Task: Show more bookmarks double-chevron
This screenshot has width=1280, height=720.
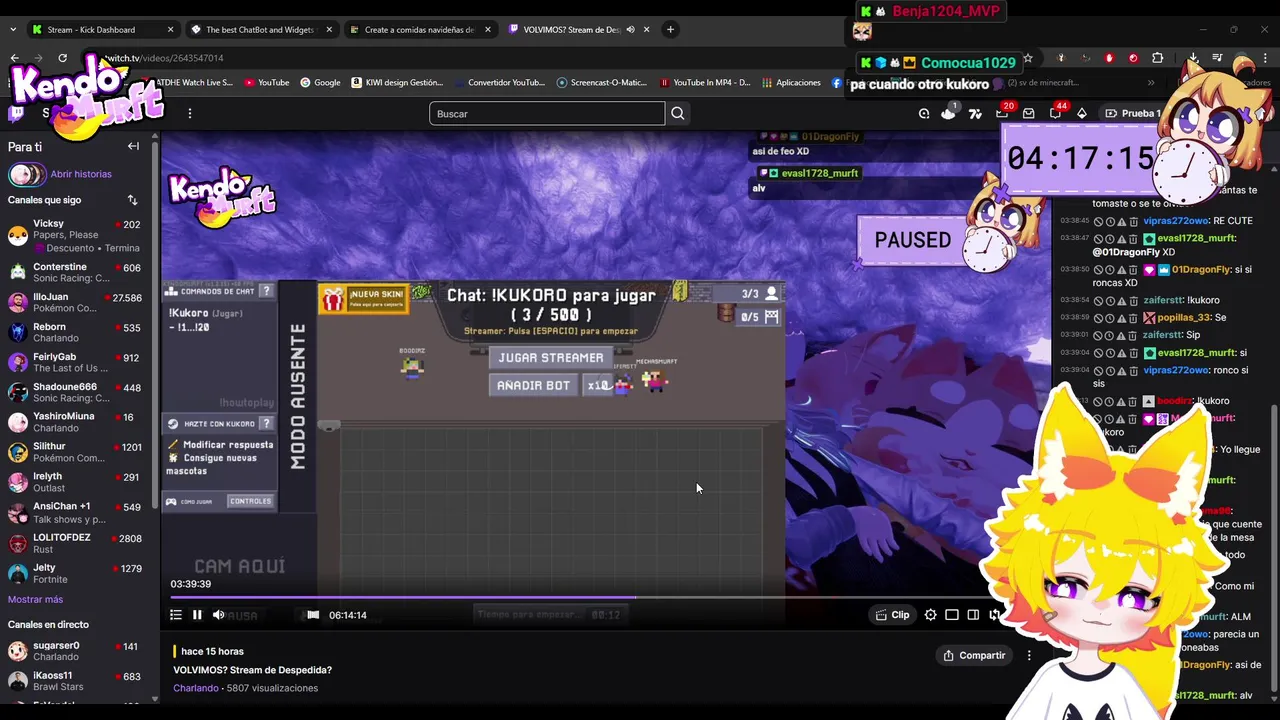Action: (x=1151, y=83)
